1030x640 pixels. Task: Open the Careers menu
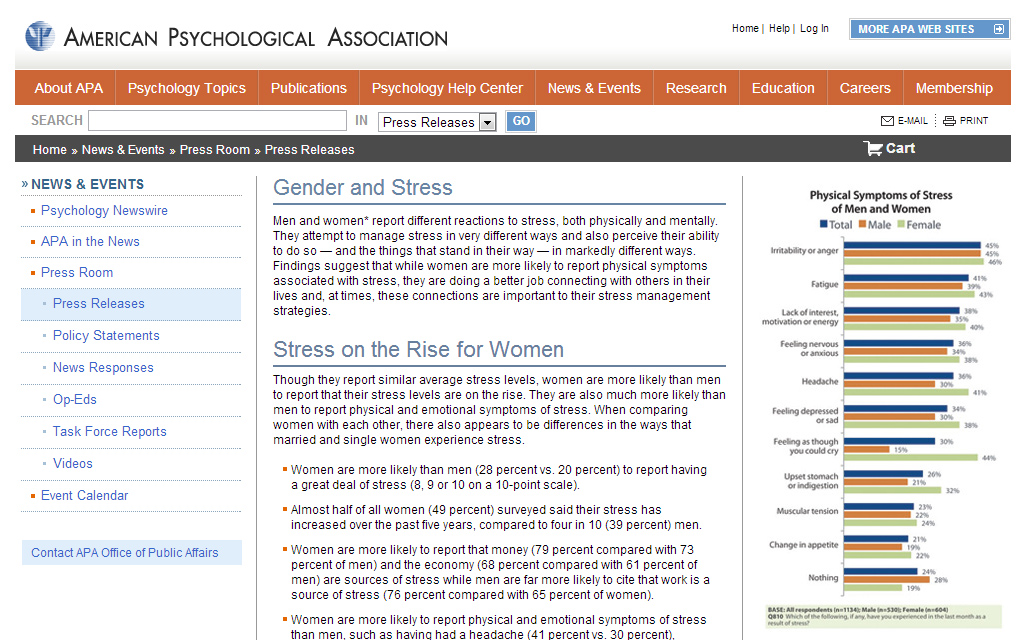pyautogui.click(x=865, y=88)
